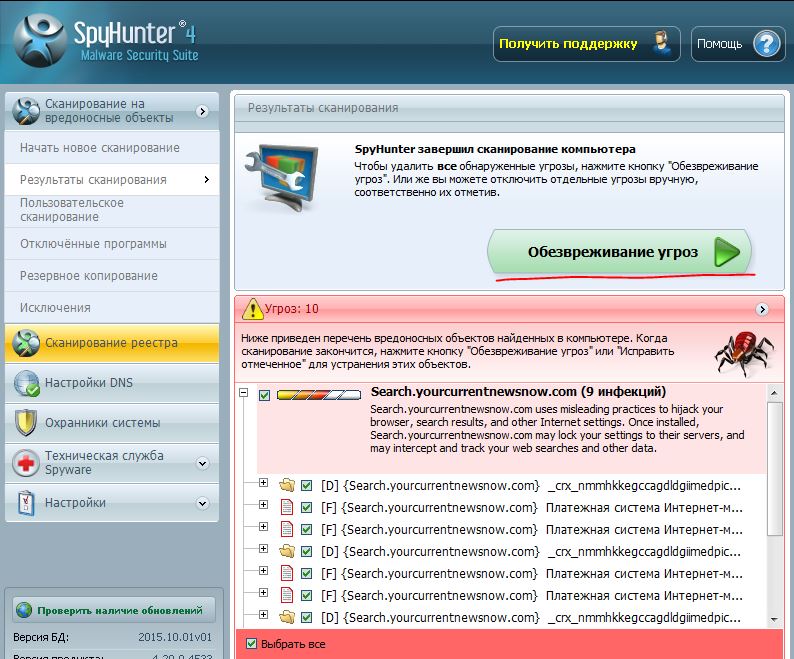
Task: Click folder icon of bottommost [D] row
Action: tap(287, 617)
